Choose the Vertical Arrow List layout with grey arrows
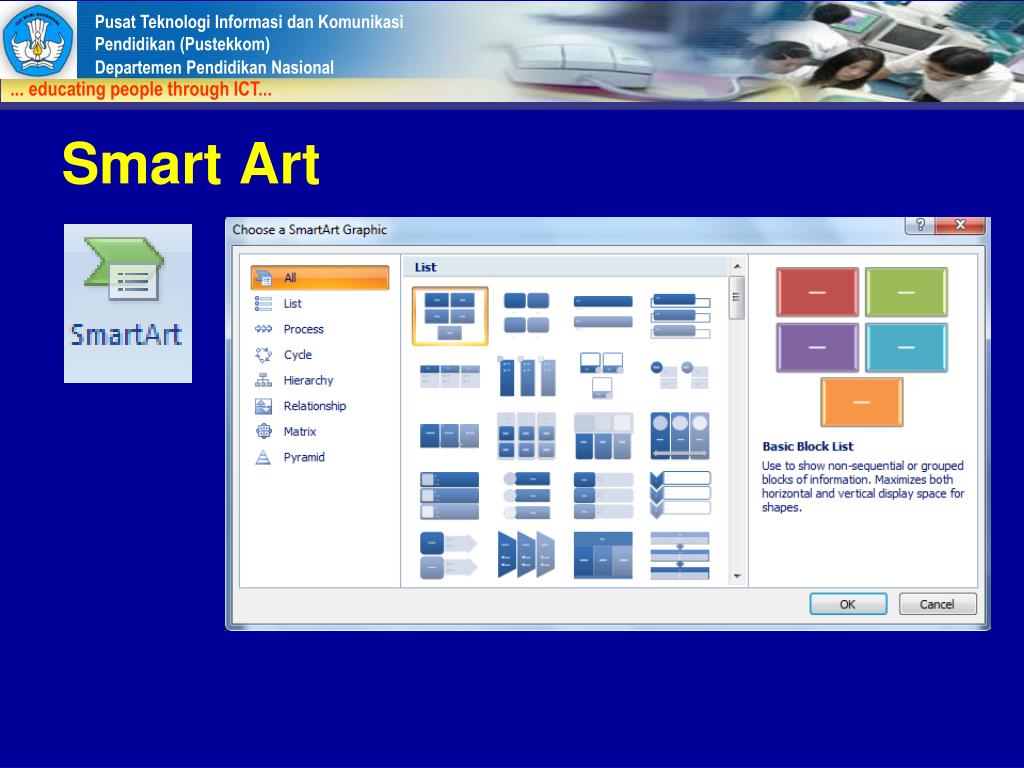 tap(450, 556)
